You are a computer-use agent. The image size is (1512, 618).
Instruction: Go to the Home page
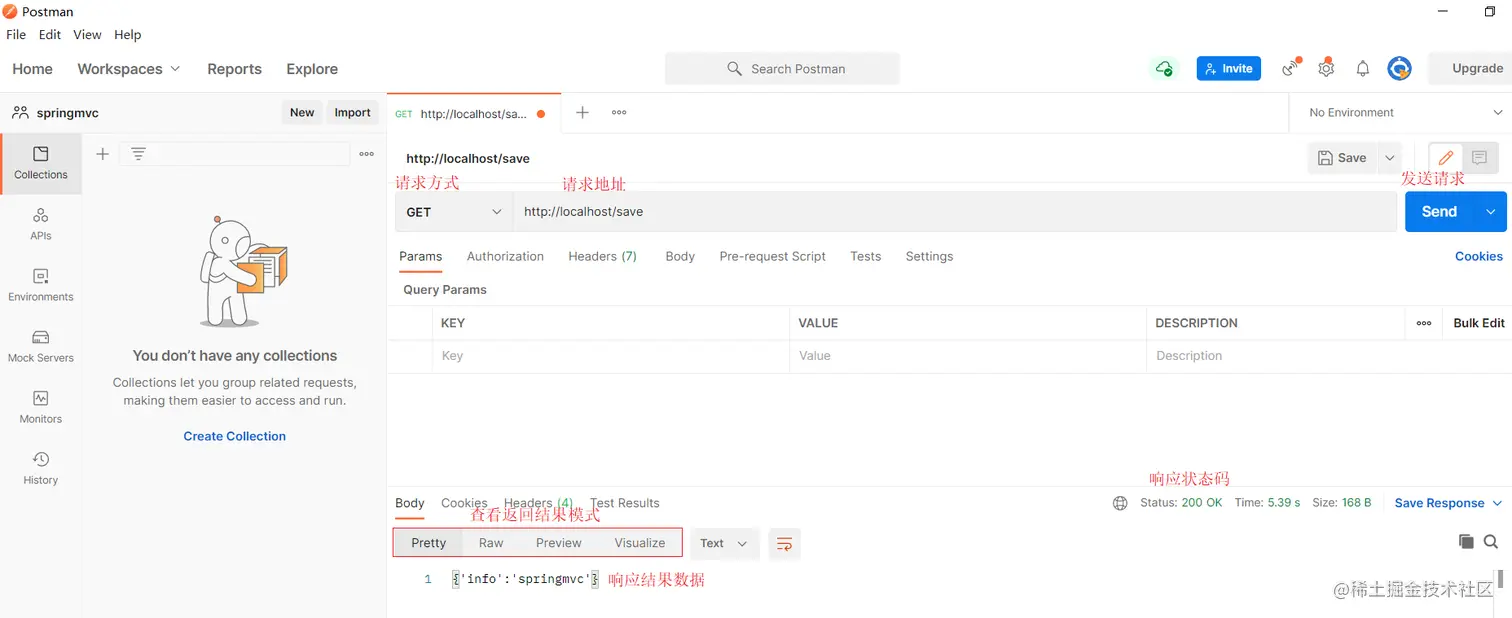pos(32,69)
